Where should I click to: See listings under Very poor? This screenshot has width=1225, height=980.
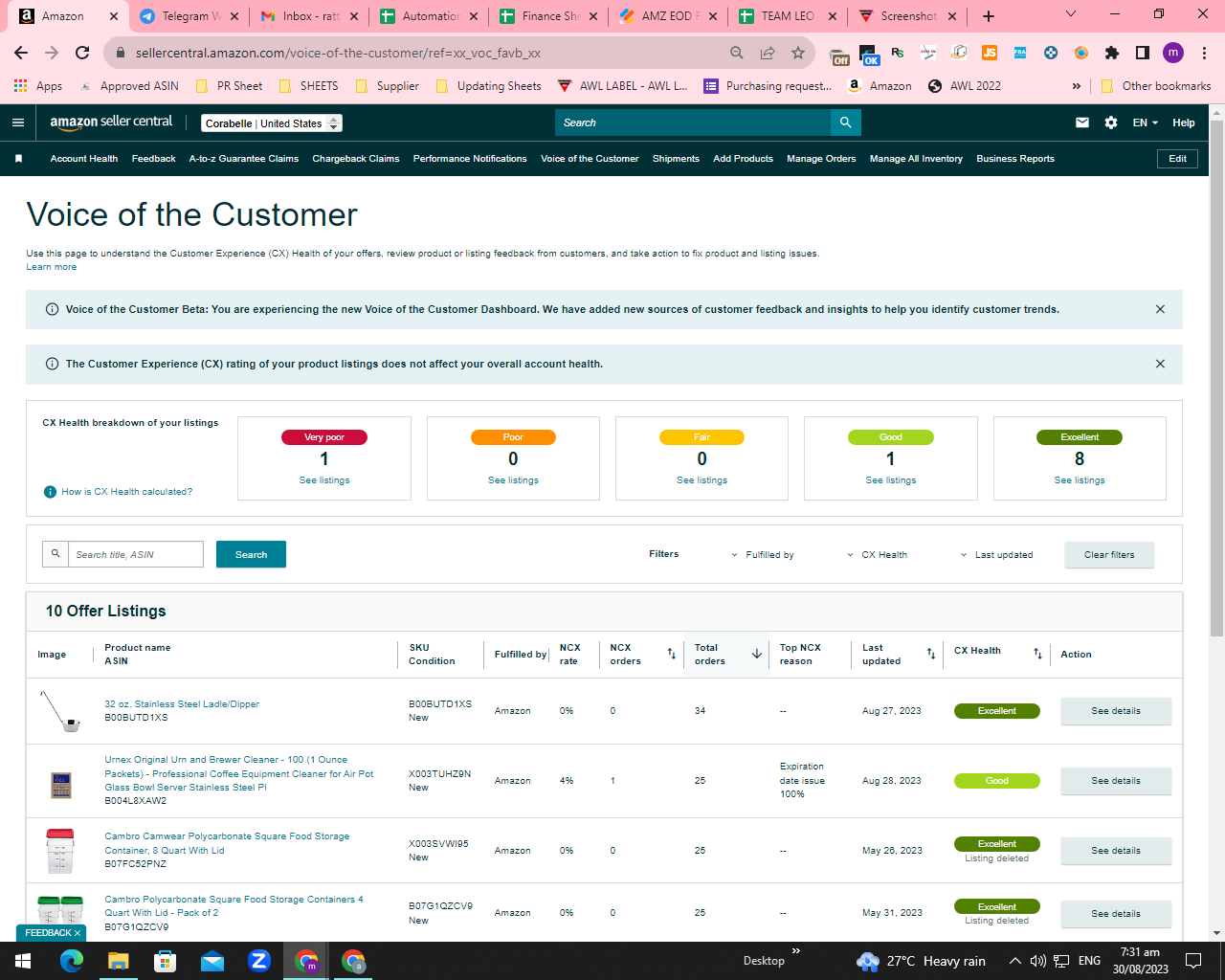(x=324, y=480)
